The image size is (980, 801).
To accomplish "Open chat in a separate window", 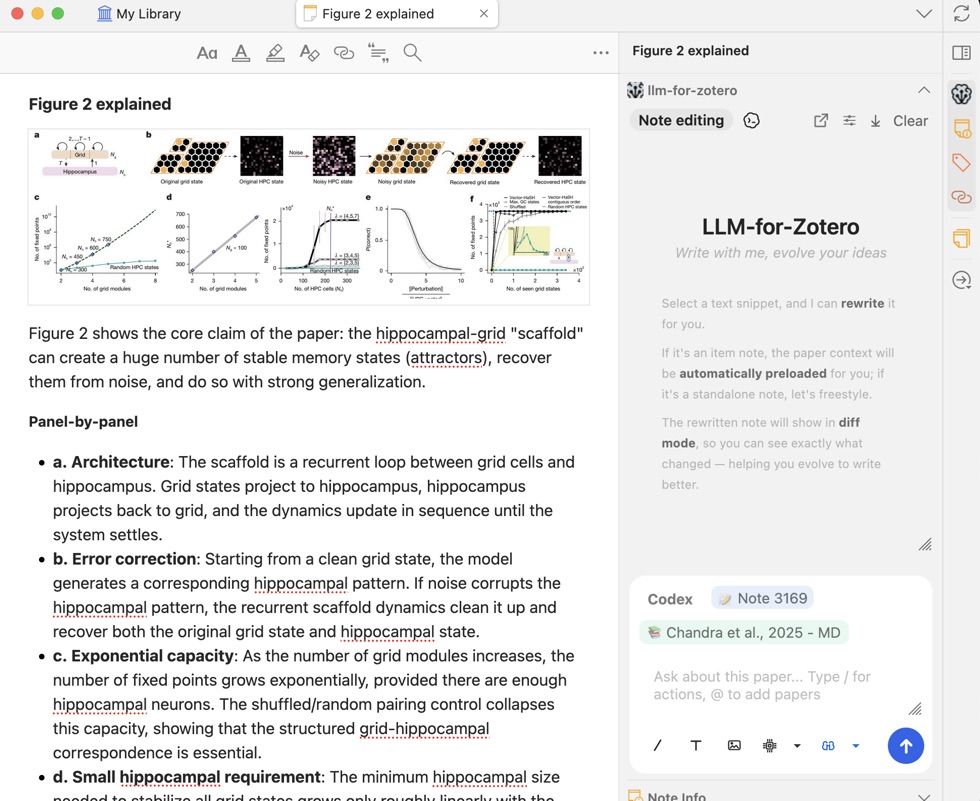I will coord(821,121).
